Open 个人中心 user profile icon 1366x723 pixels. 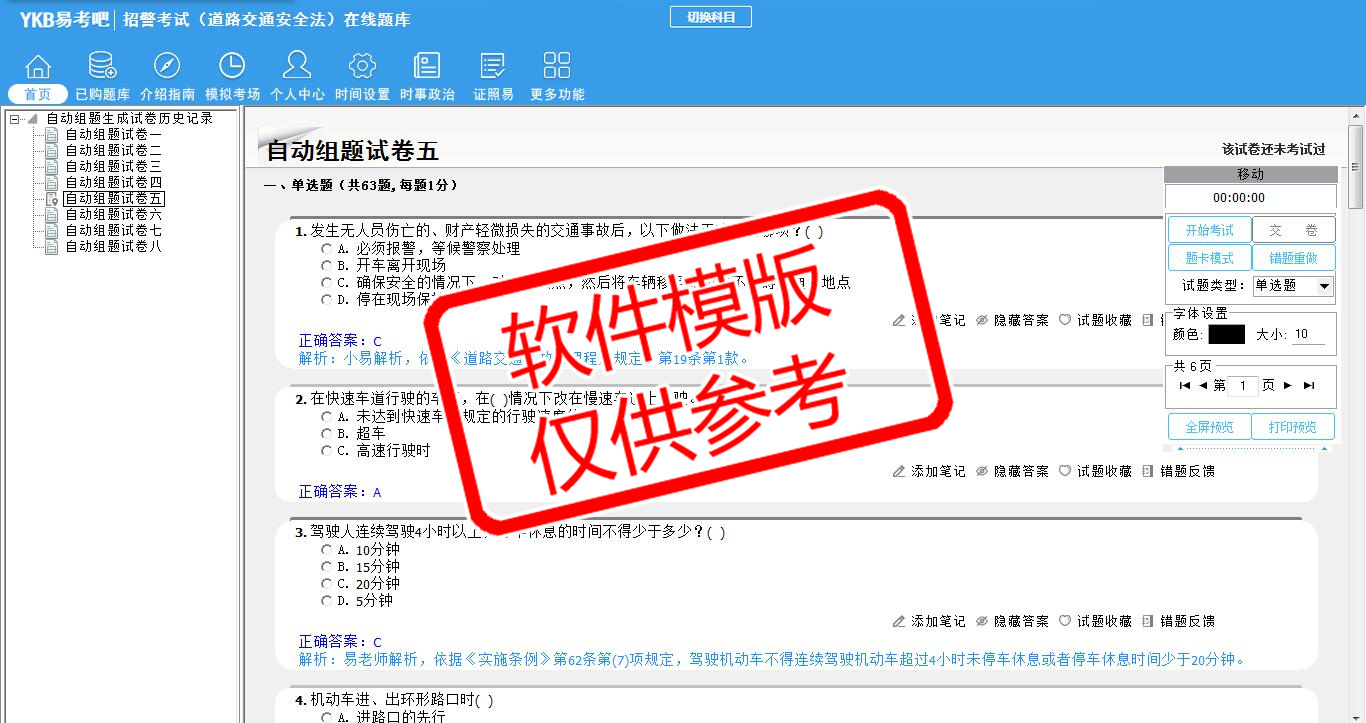click(x=297, y=66)
